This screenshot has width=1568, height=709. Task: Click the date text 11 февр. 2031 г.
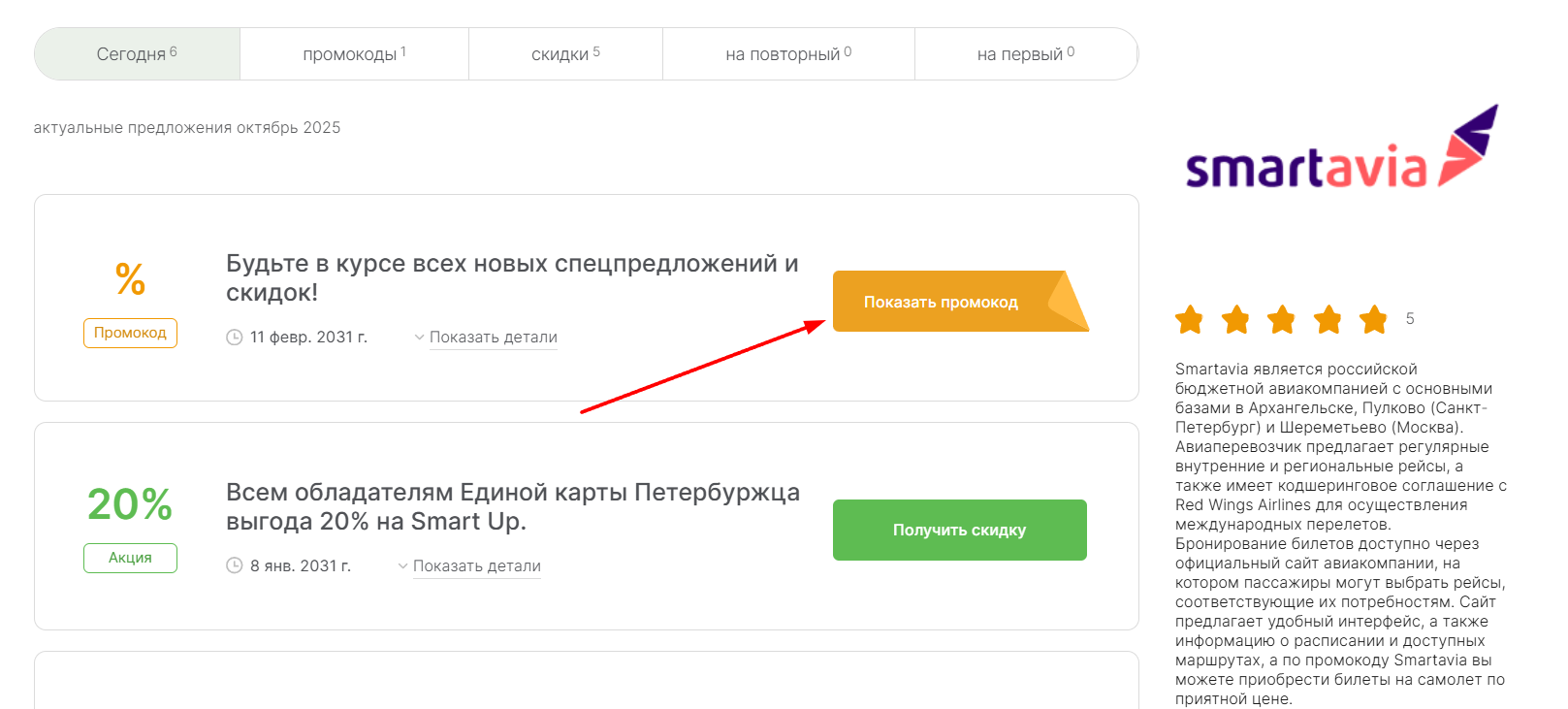click(x=308, y=338)
